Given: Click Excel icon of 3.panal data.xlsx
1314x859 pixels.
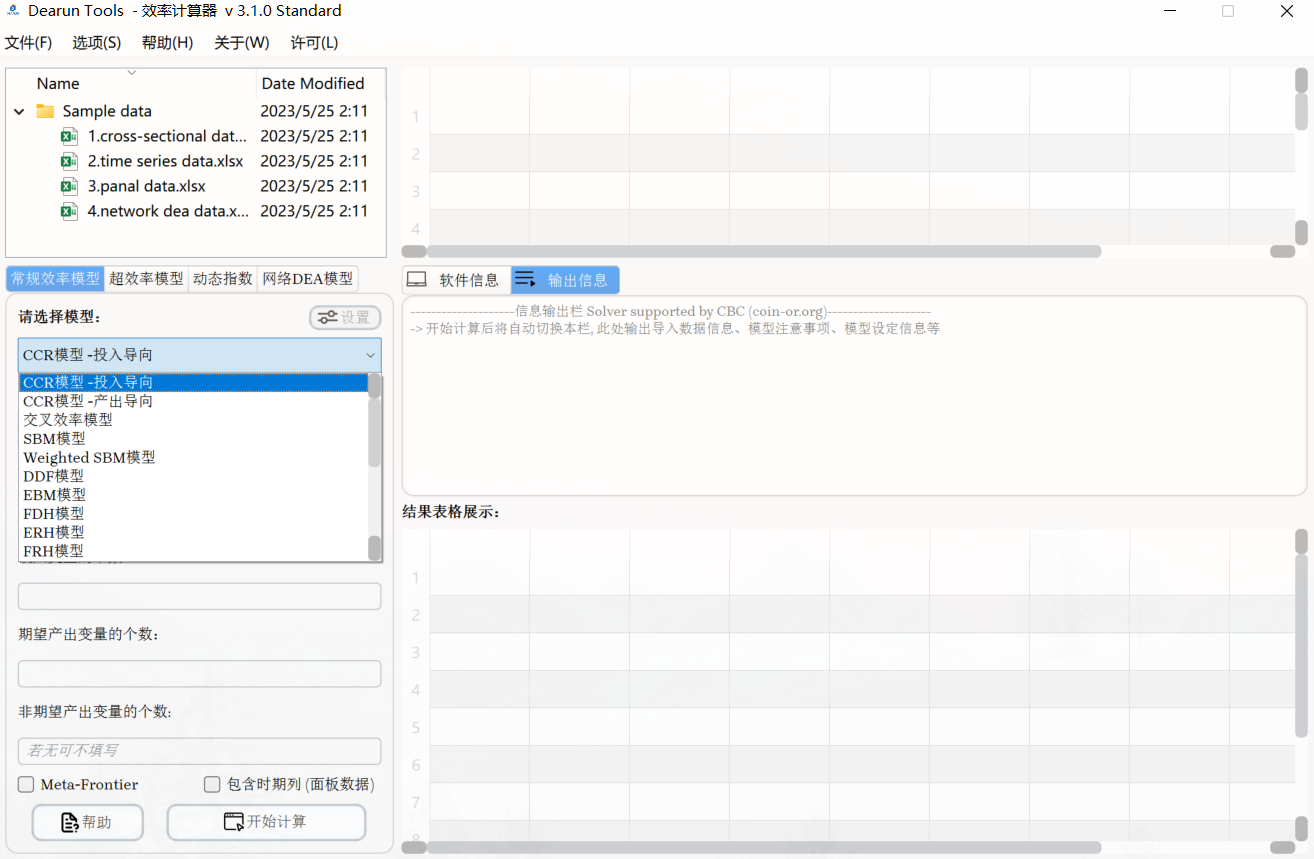Looking at the screenshot, I should pyautogui.click(x=69, y=186).
